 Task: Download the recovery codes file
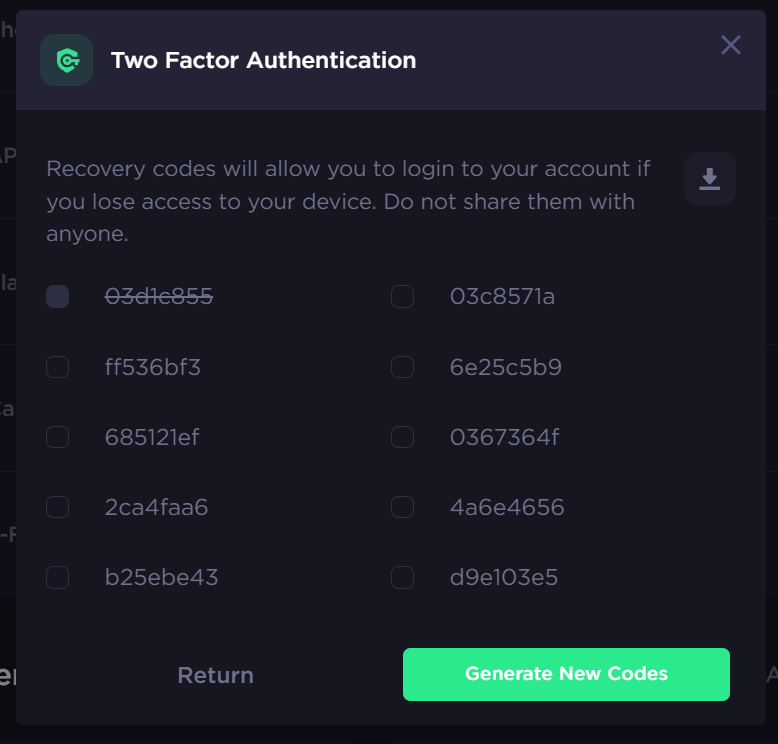point(710,179)
